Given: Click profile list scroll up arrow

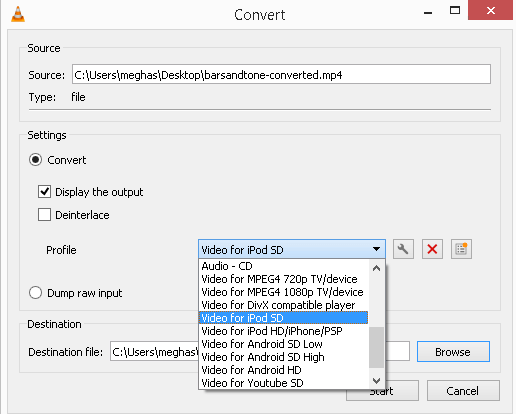Looking at the screenshot, I should pyautogui.click(x=377, y=268).
